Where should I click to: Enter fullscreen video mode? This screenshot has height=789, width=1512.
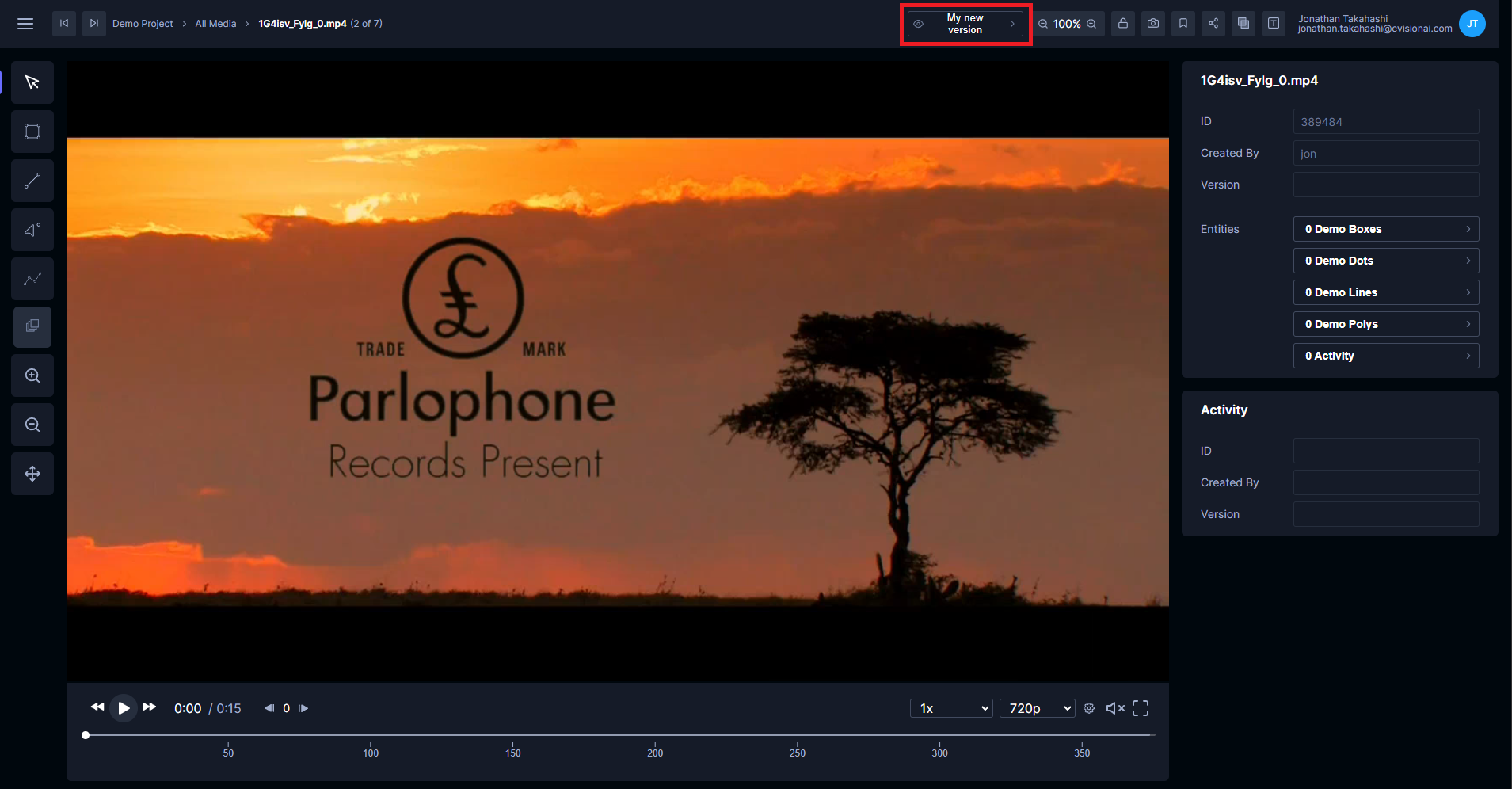(x=1141, y=708)
